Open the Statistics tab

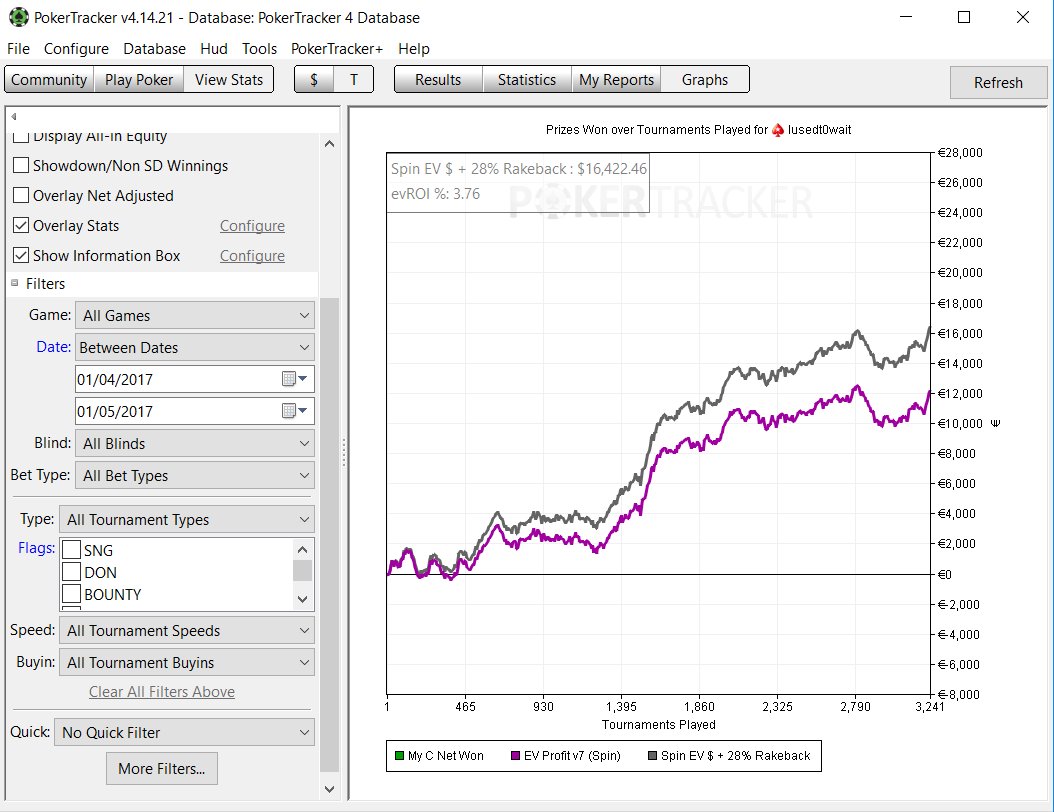(x=527, y=79)
